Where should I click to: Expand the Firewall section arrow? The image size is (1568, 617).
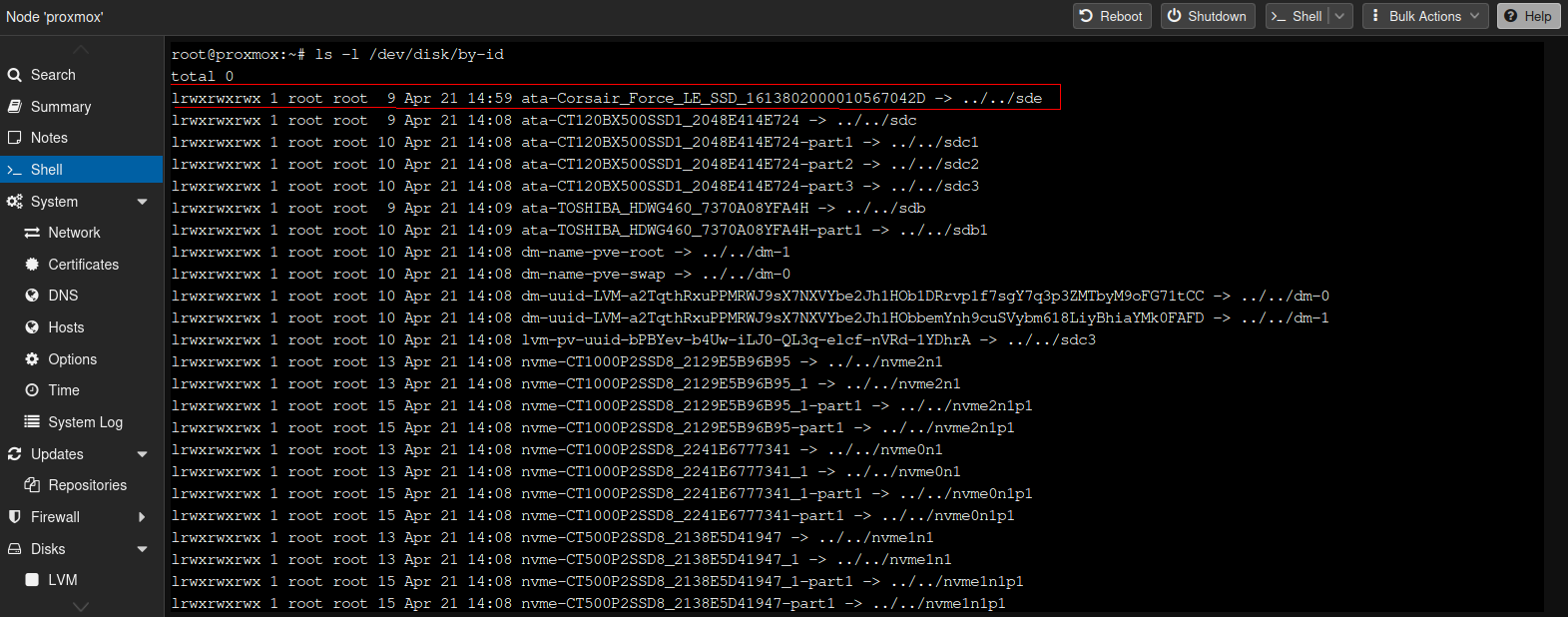[142, 517]
